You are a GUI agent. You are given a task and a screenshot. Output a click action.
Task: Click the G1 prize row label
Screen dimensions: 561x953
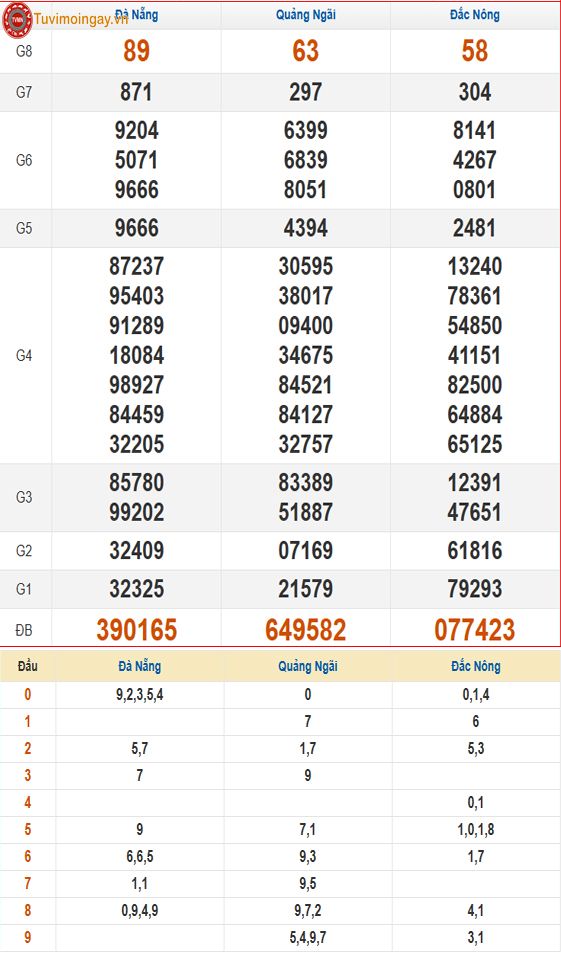24,589
